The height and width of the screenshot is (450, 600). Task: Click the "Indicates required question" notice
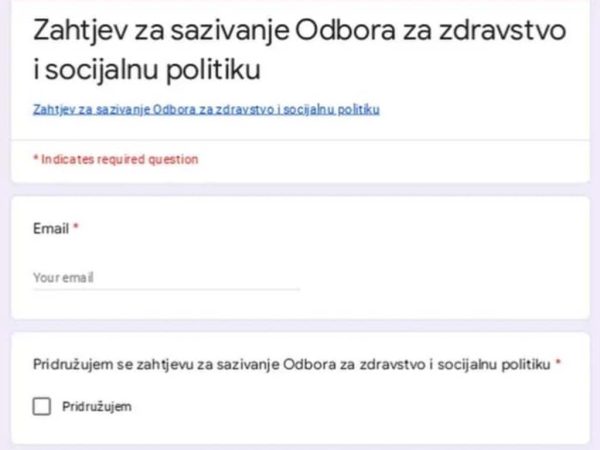tap(118, 159)
